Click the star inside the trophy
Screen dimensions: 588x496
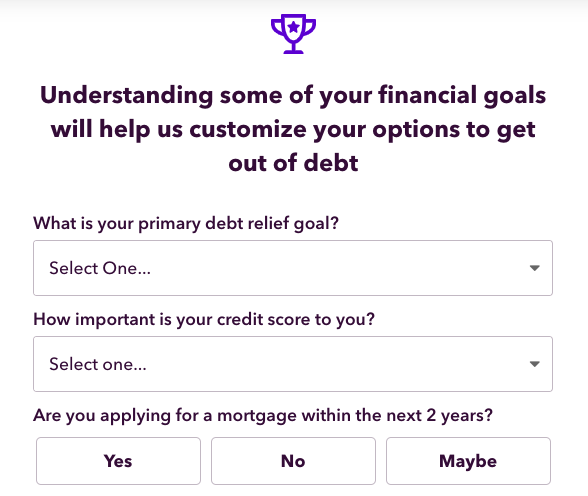point(294,27)
